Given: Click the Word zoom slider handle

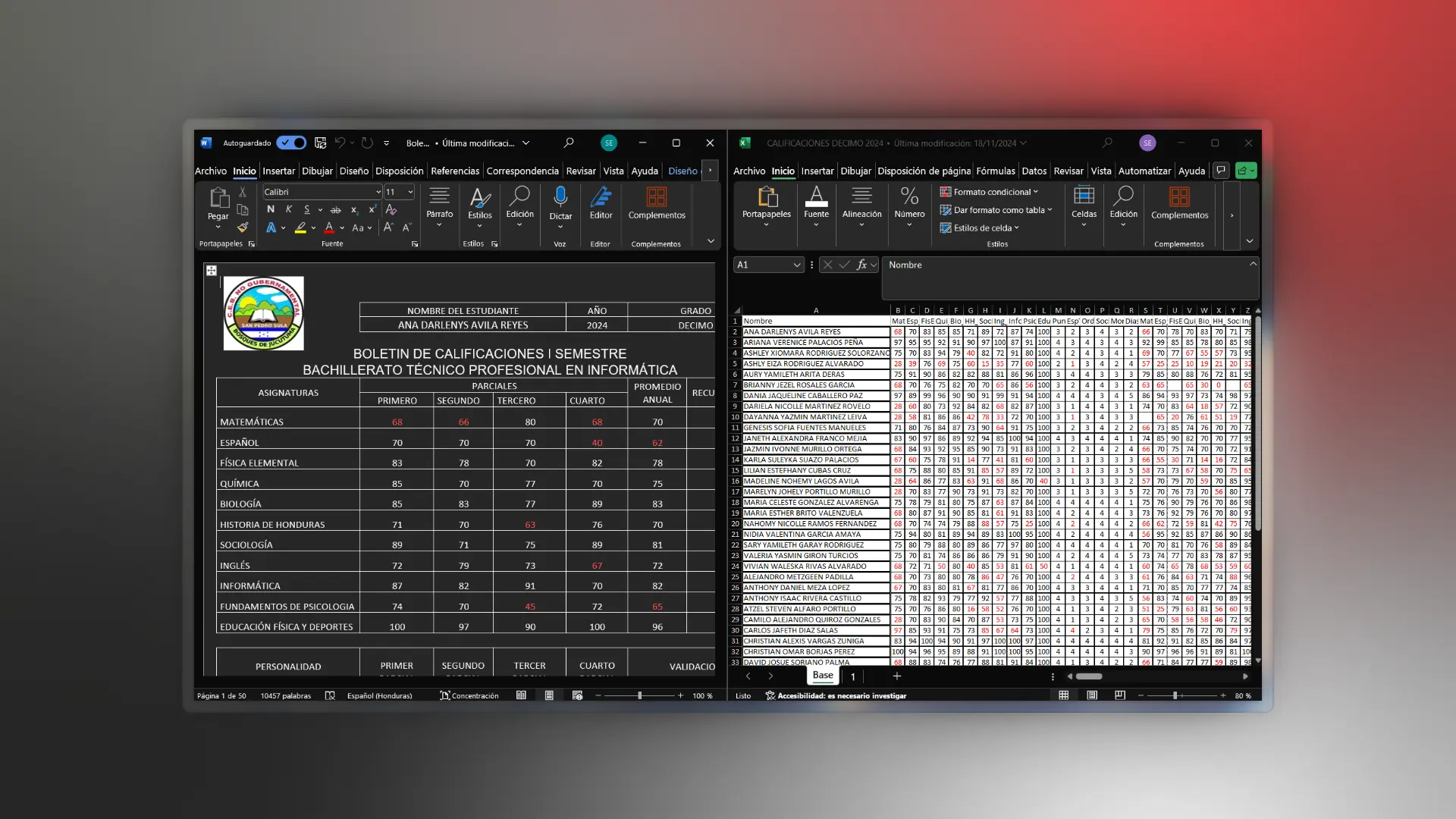Looking at the screenshot, I should (x=639, y=695).
